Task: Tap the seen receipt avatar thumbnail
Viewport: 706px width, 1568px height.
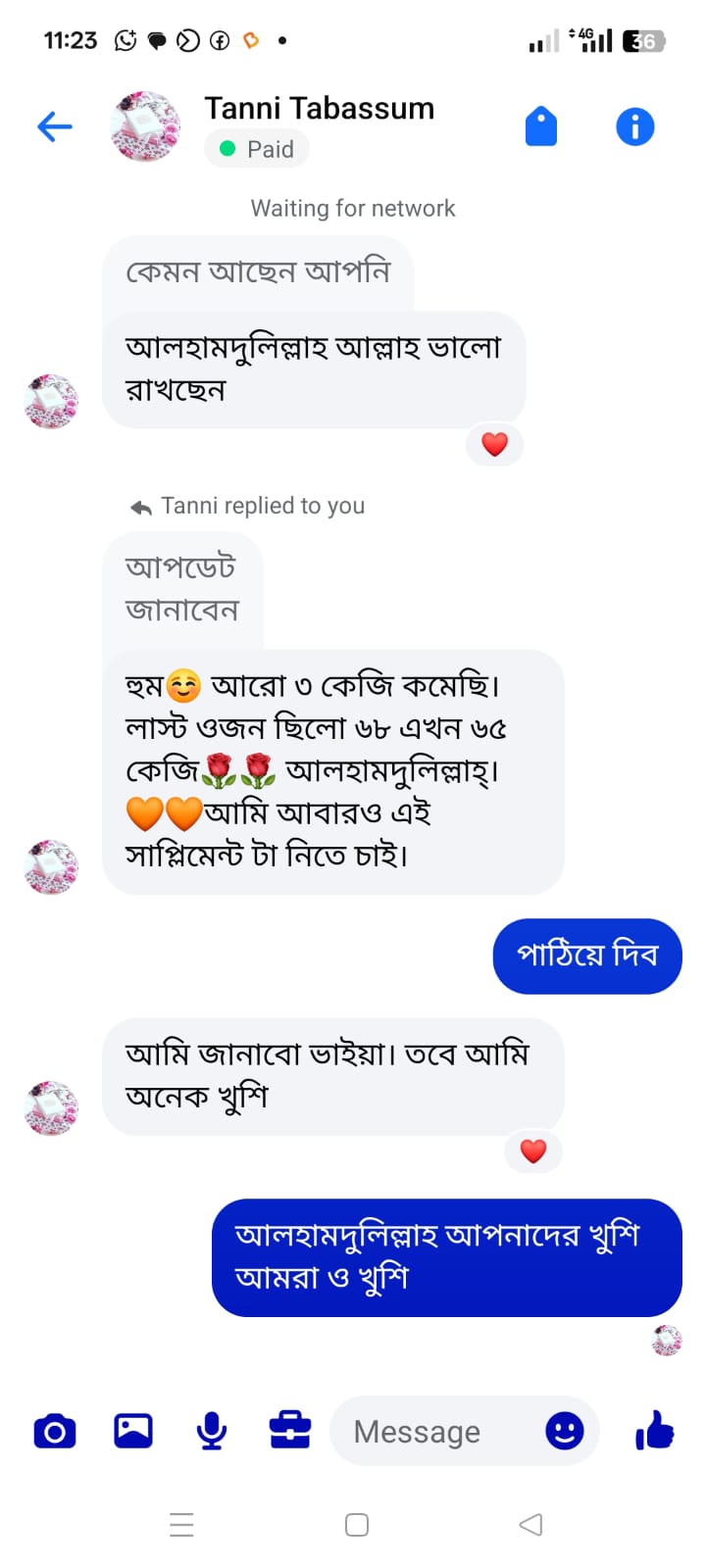Action: click(x=667, y=1341)
